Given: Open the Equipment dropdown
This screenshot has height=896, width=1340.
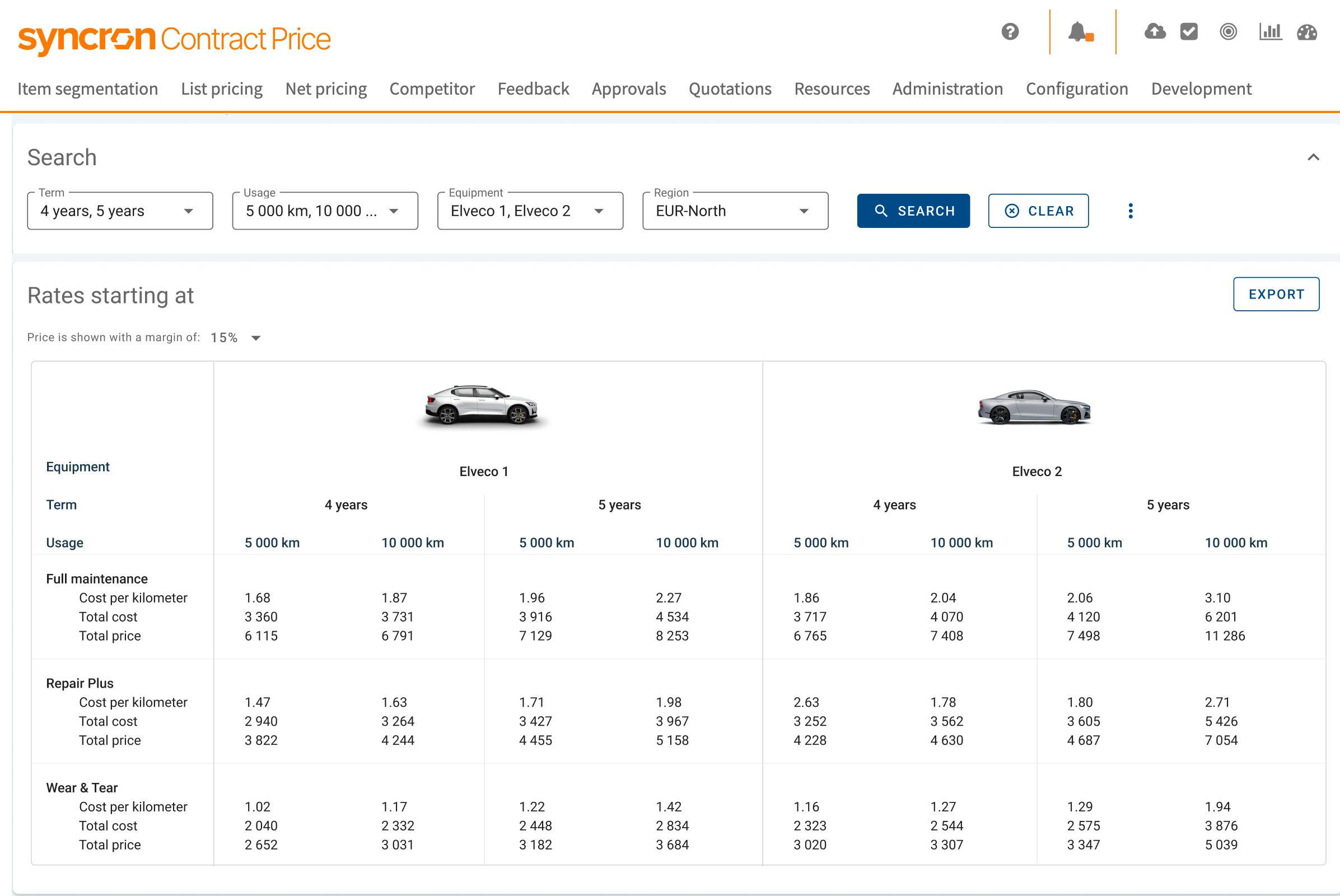Looking at the screenshot, I should point(530,211).
